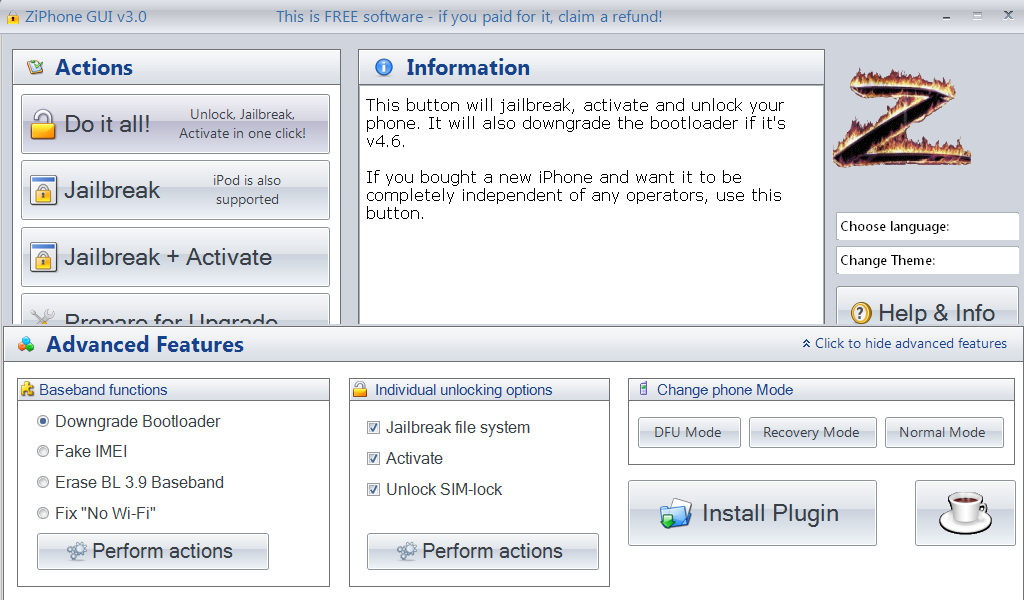This screenshot has width=1024, height=600.
Task: Click the coffee cup donate icon button
Action: [964, 513]
